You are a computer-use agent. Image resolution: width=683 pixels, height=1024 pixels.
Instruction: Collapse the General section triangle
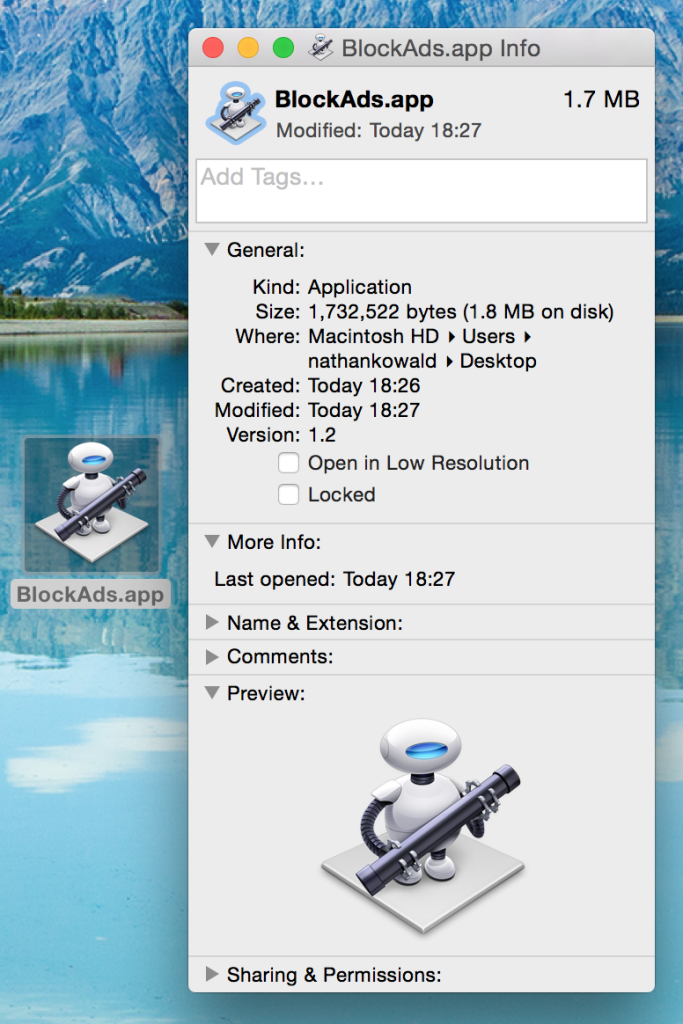[212, 249]
